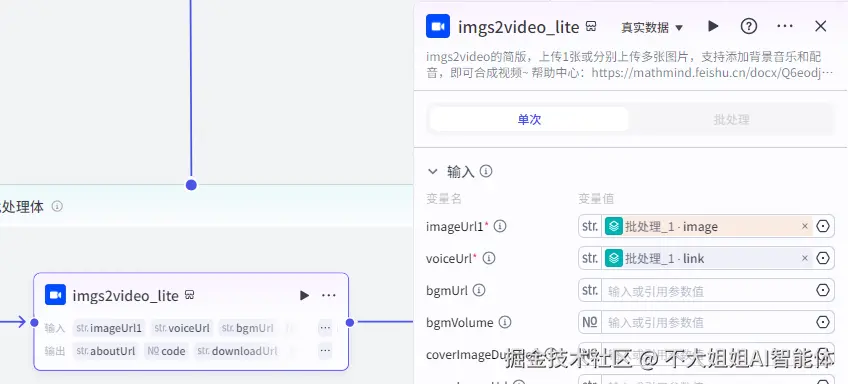The image size is (848, 384).
Task: Close the imgs2video_lite settings panel
Action: tap(820, 26)
